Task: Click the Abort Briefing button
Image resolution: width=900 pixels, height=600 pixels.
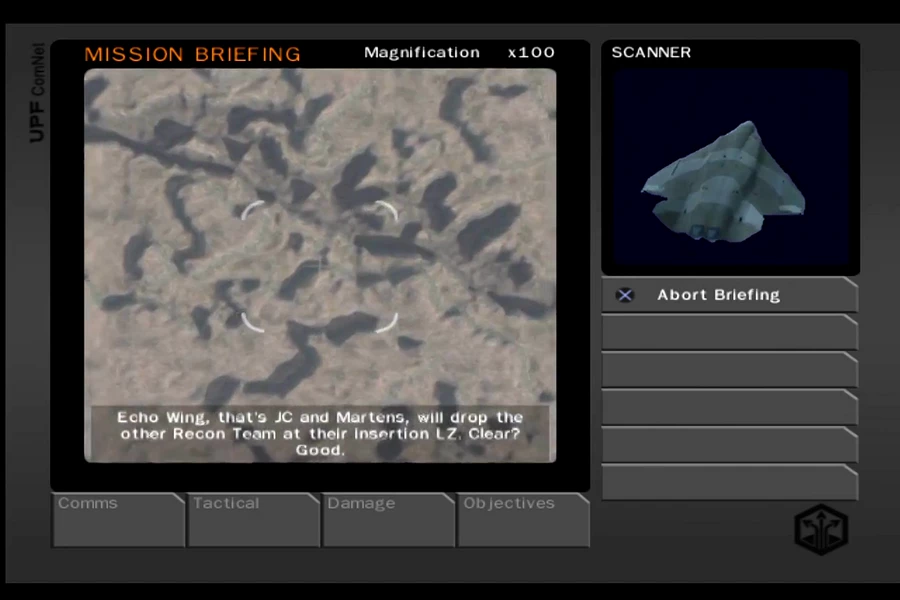Action: (730, 295)
